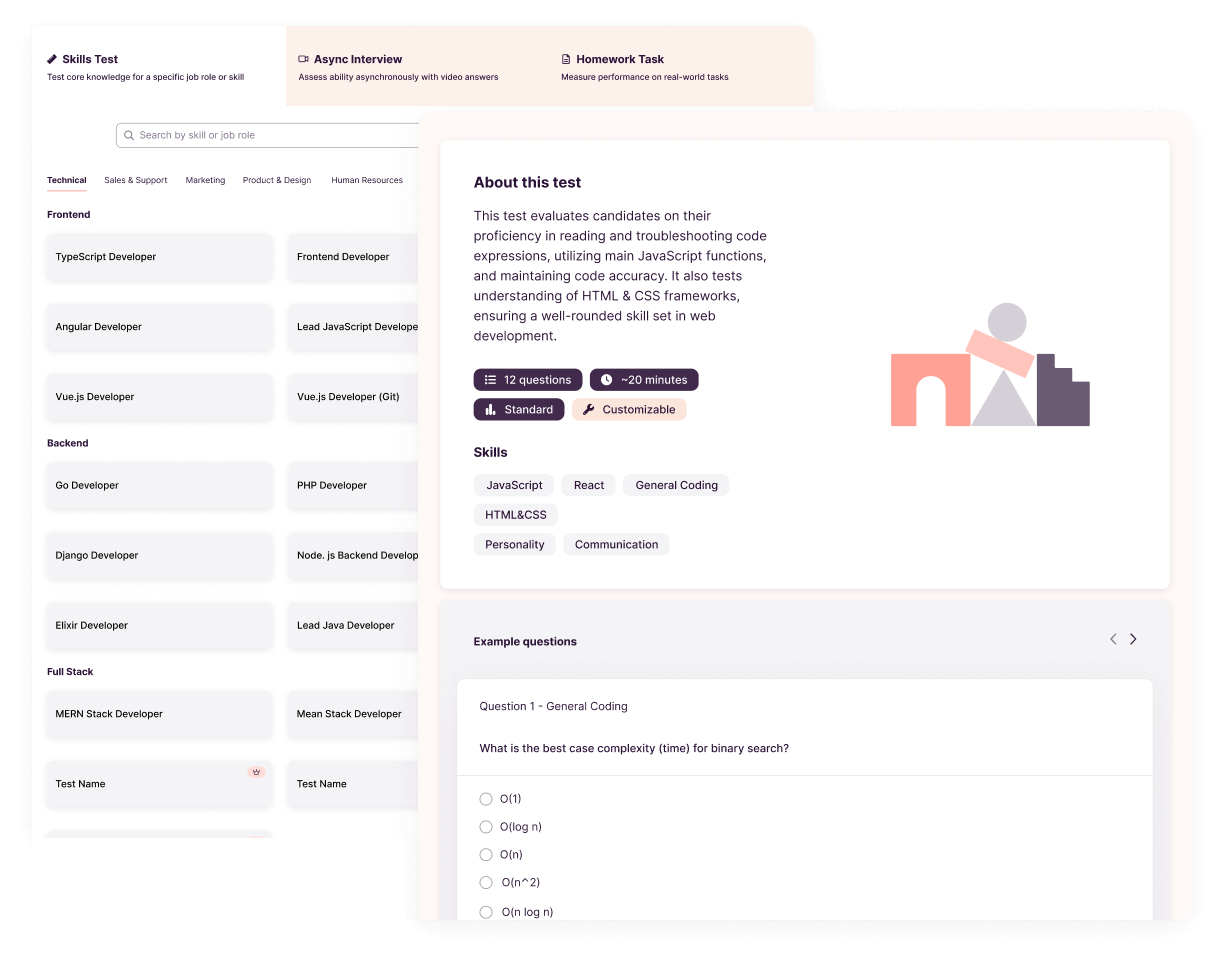Click the wrench icon in Customizable badge
Screen dimensions: 1224x958
(x=588, y=410)
